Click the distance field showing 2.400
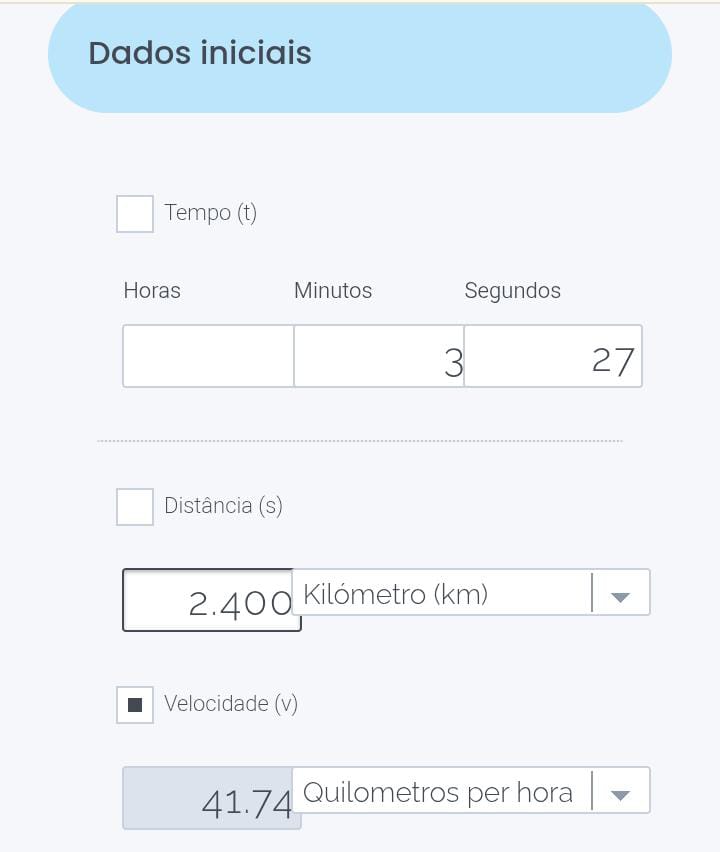The height and width of the screenshot is (852, 720). coord(210,601)
